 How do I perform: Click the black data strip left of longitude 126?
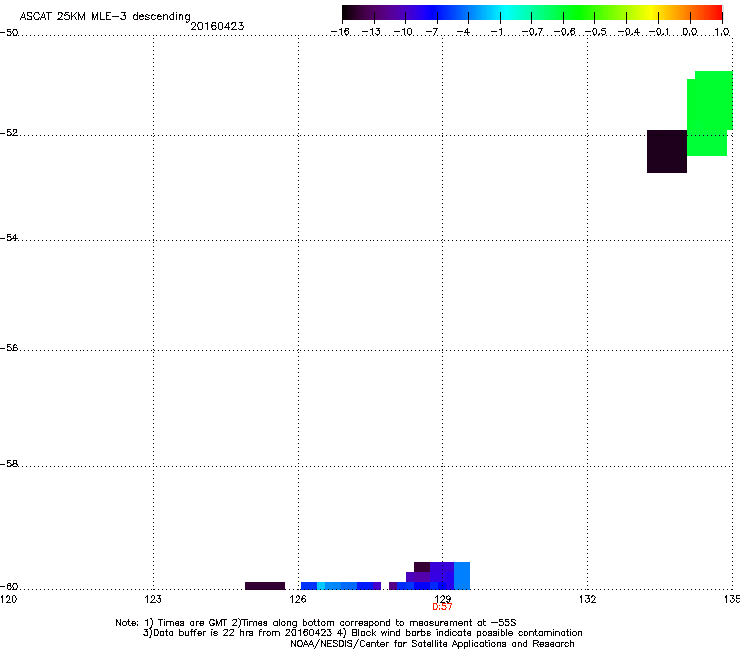[x=265, y=586]
